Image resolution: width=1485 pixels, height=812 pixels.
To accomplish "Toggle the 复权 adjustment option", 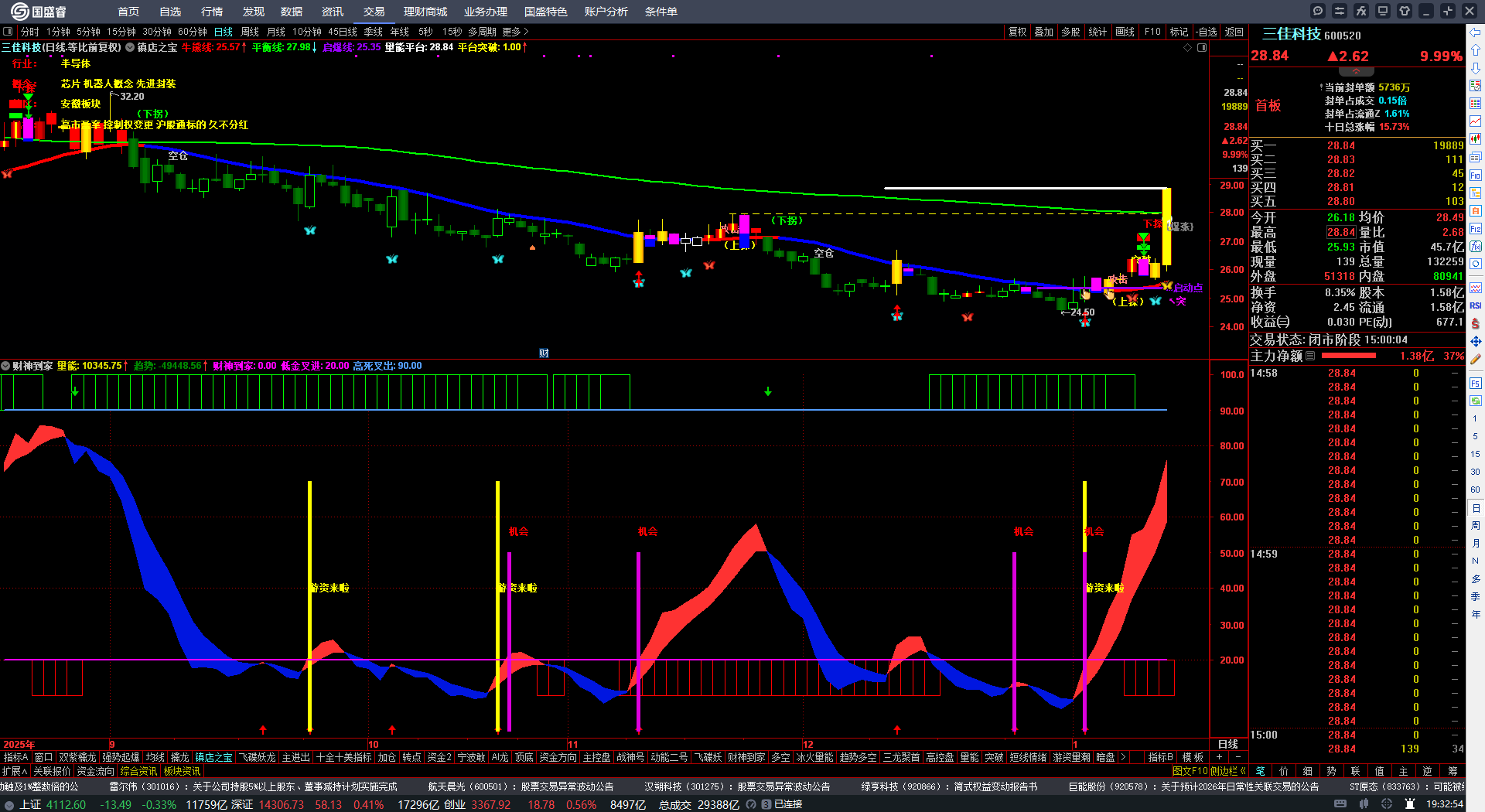I will [1017, 32].
